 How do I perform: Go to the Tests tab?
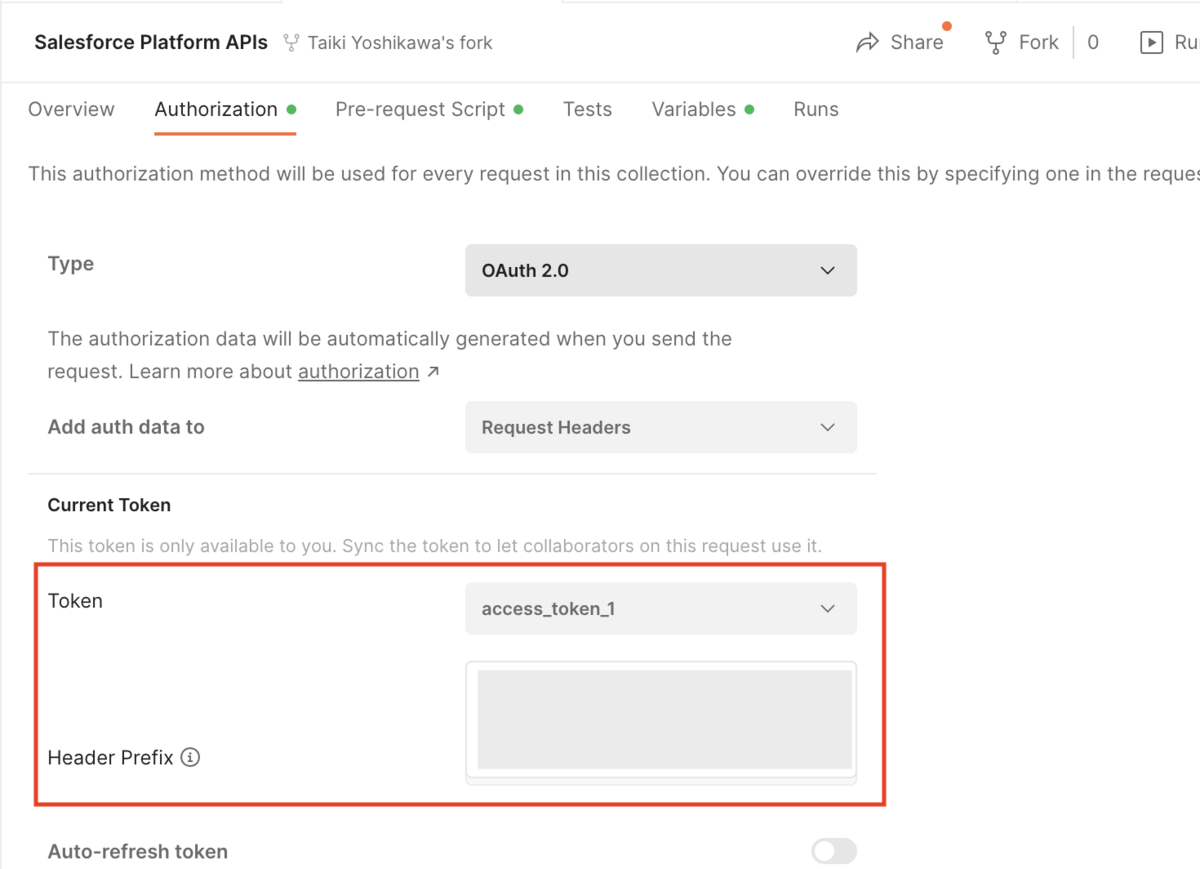(587, 110)
